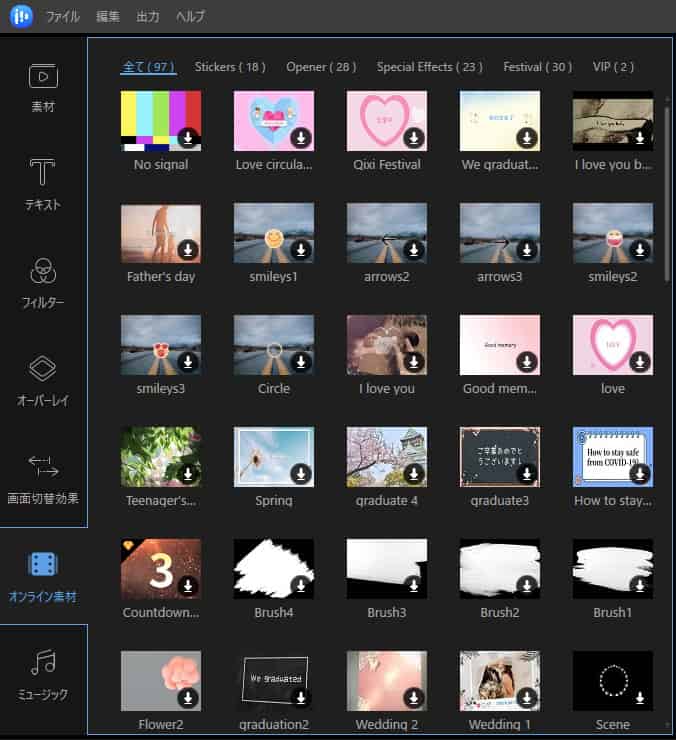
Task: Open the 素材 media panel
Action: click(x=43, y=87)
